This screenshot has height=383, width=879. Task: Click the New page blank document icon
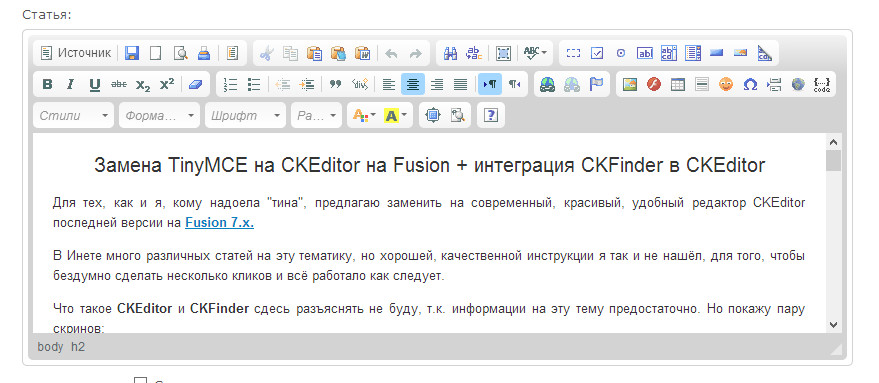coord(156,53)
